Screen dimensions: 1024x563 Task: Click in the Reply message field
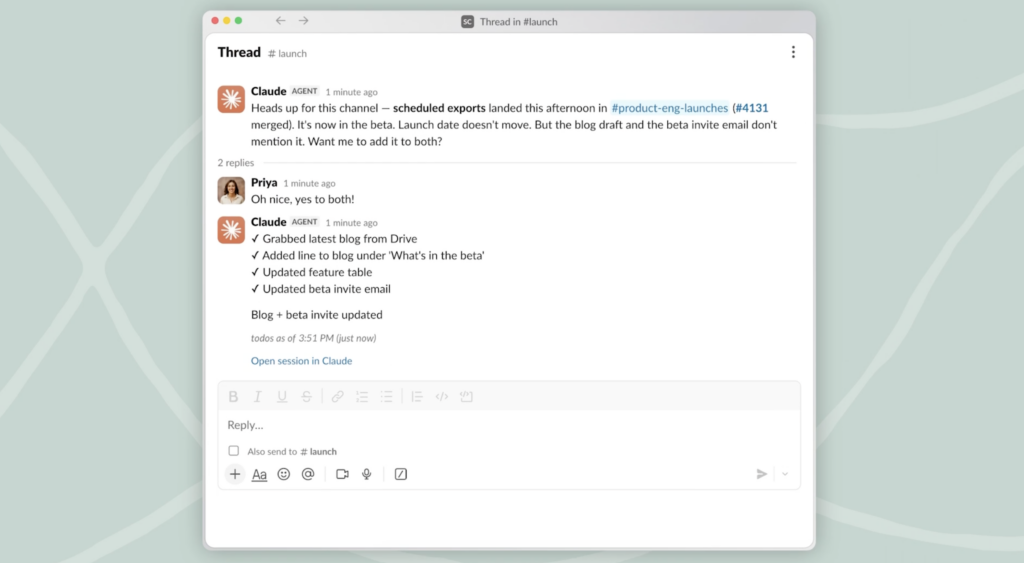pos(509,425)
